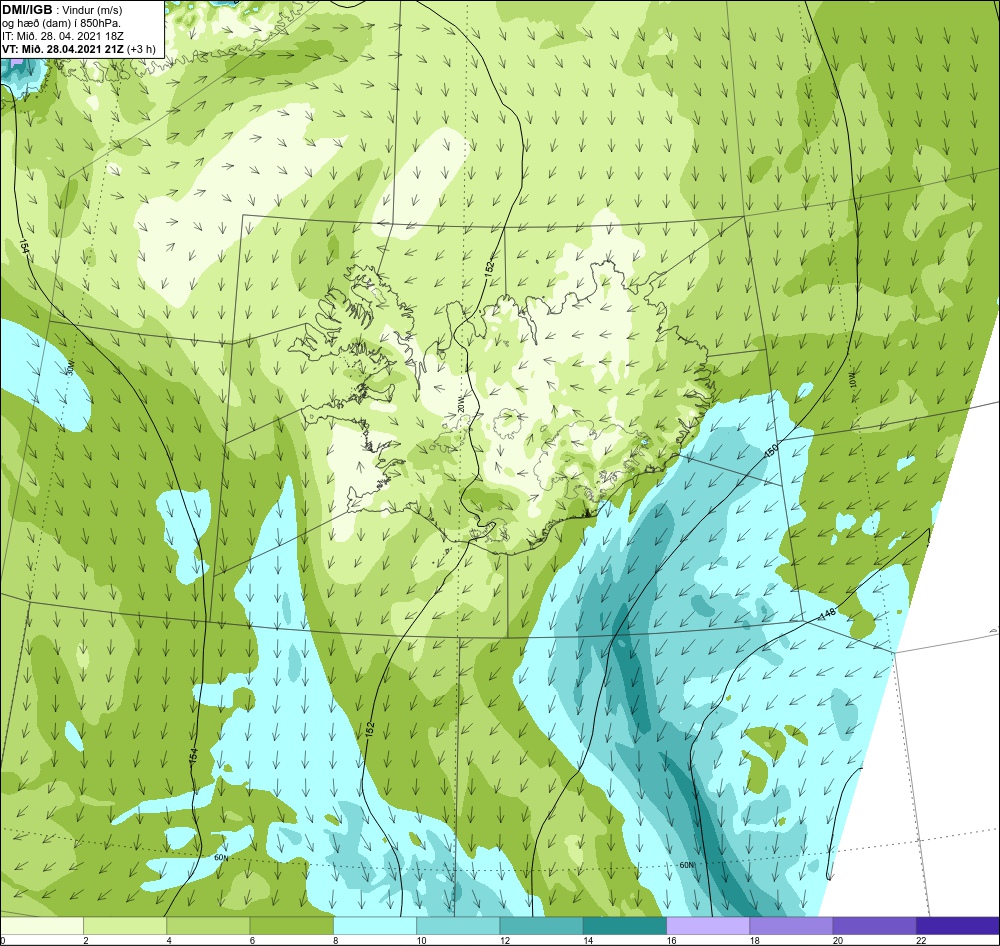Click the 2–4 m/s light green swatch
The image size is (1000, 946).
point(125,925)
